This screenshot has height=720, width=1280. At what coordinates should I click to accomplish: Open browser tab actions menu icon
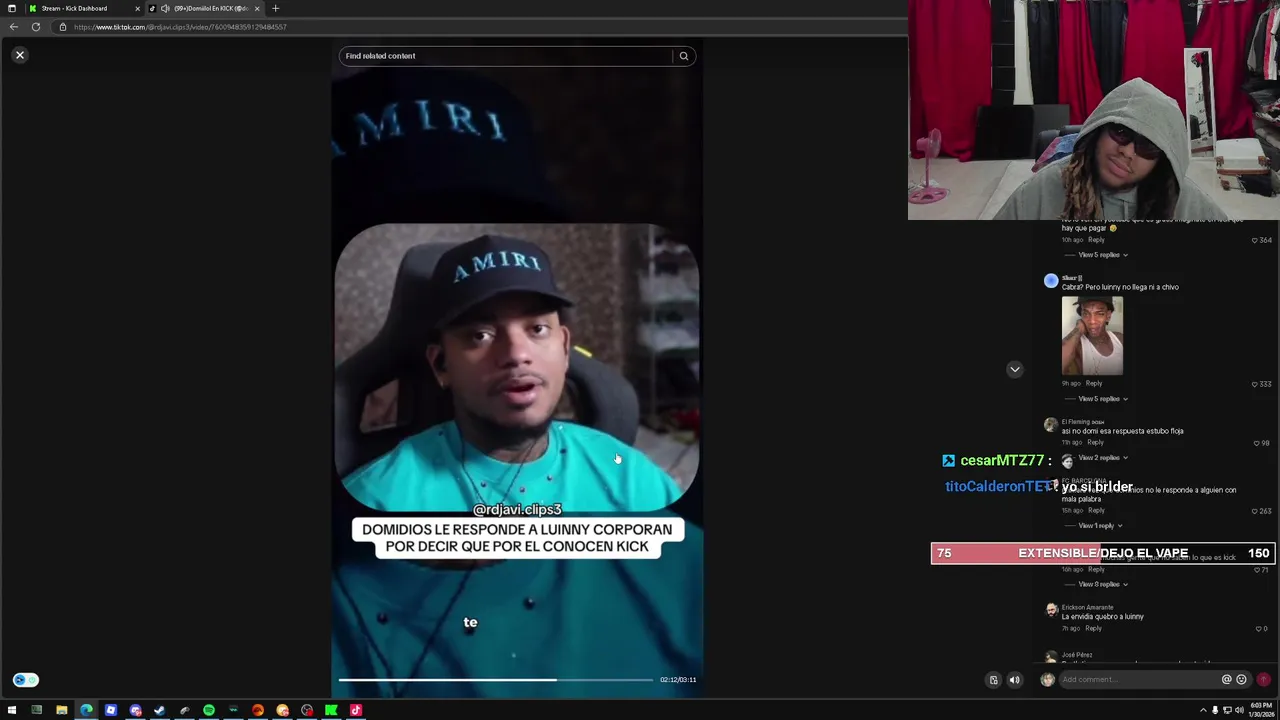tap(12, 8)
